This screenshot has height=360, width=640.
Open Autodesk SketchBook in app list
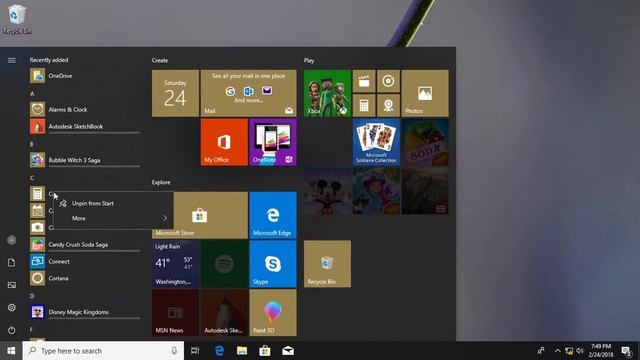pyautogui.click(x=85, y=127)
